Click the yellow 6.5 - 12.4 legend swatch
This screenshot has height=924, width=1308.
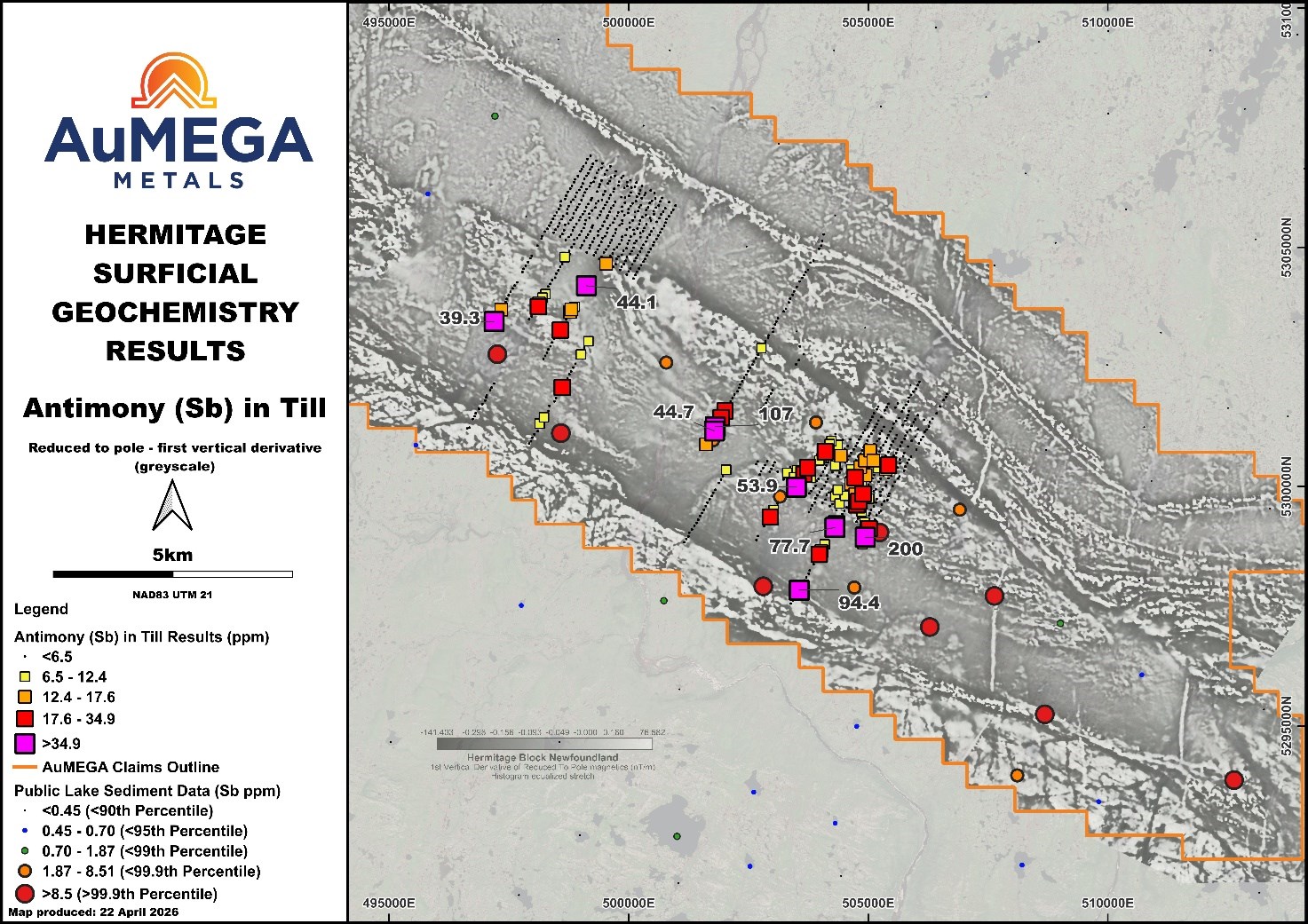[x=25, y=677]
